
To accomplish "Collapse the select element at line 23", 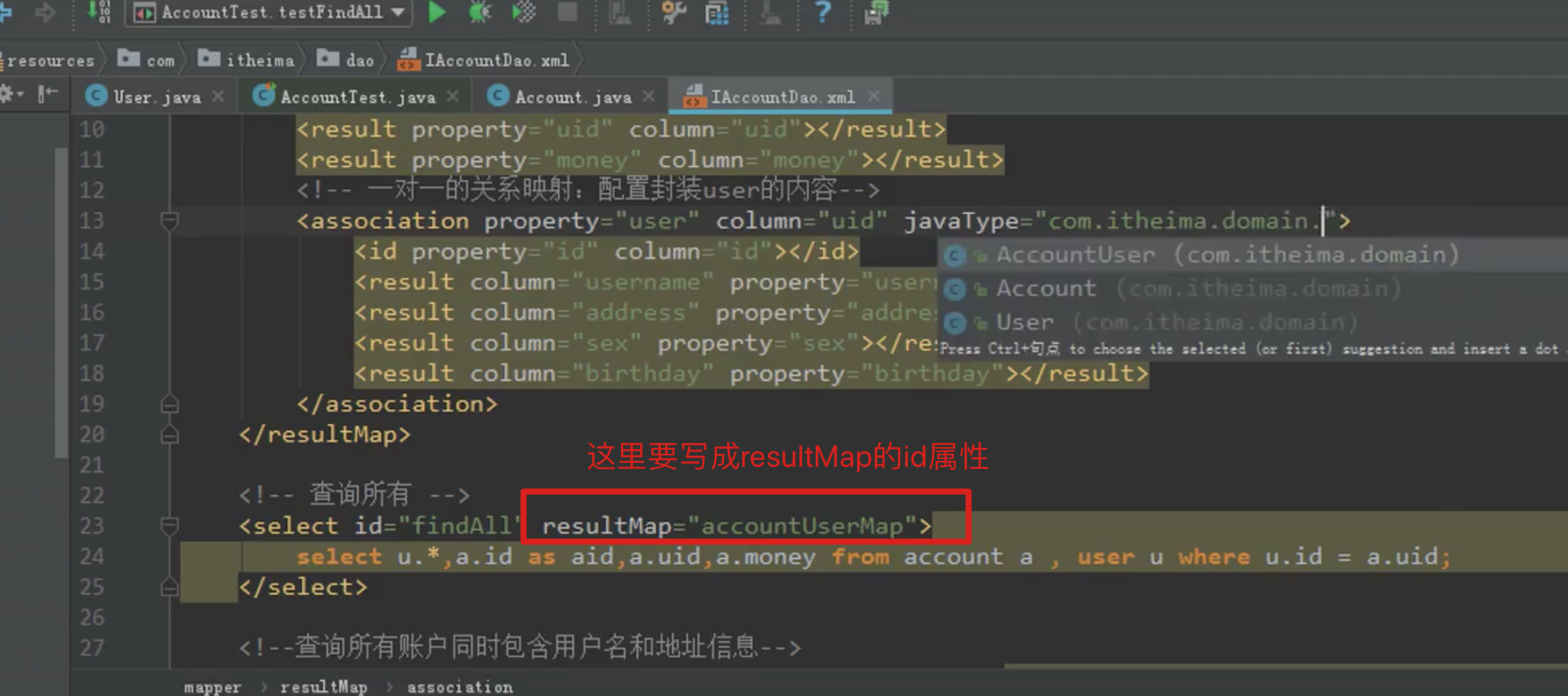I will [169, 525].
